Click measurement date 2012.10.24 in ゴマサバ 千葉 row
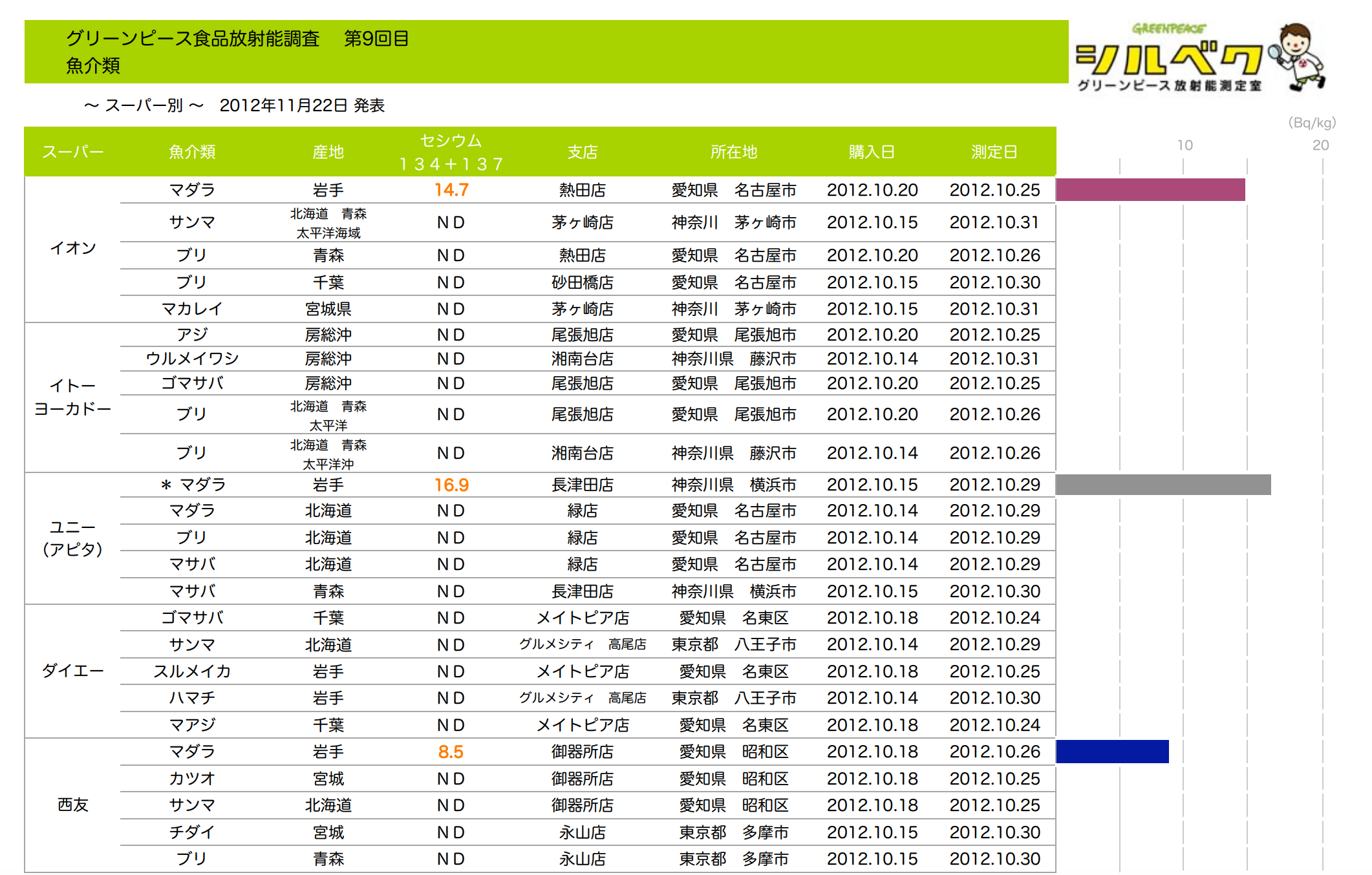The height and width of the screenshot is (875, 1372). tap(994, 618)
